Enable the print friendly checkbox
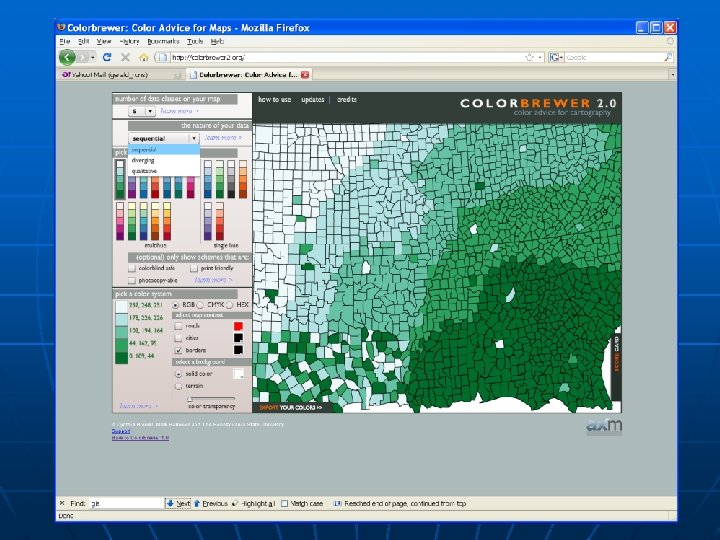Image resolution: width=720 pixels, height=540 pixels. pos(194,268)
